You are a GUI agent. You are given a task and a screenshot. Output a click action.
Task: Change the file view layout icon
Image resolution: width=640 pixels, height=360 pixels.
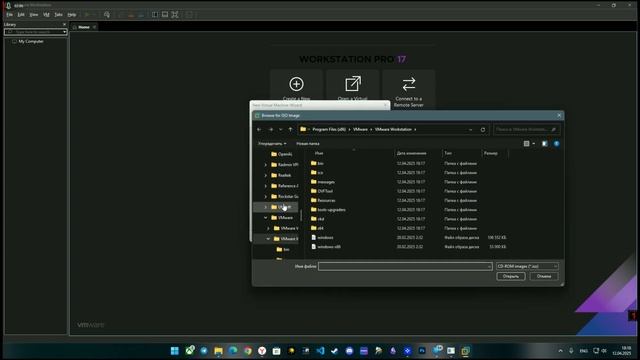pos(527,144)
